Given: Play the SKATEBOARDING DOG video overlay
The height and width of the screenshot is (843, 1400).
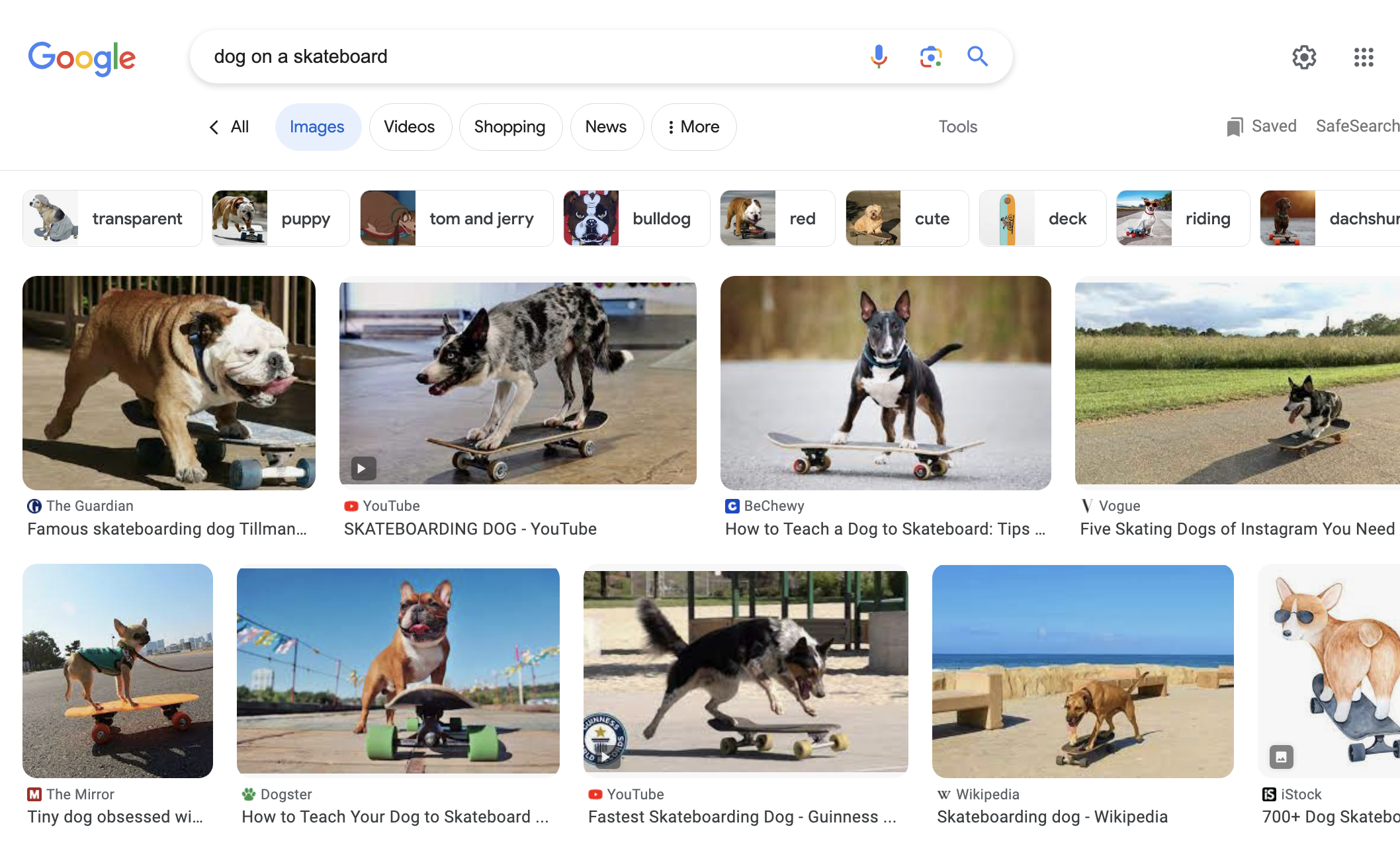Looking at the screenshot, I should point(362,468).
